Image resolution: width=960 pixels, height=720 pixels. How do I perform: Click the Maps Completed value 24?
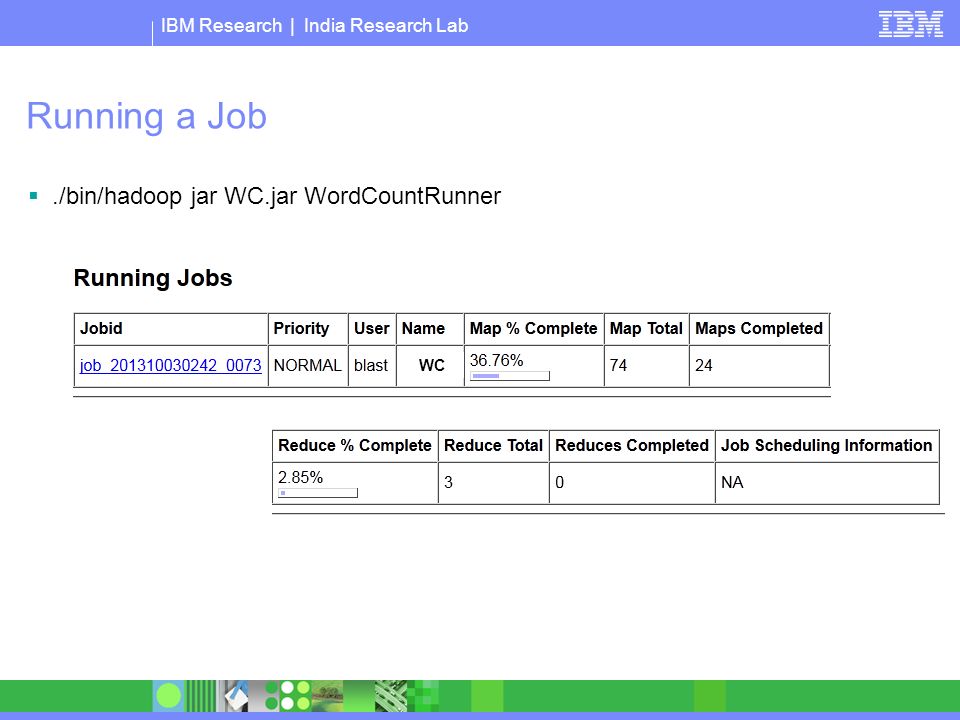703,366
